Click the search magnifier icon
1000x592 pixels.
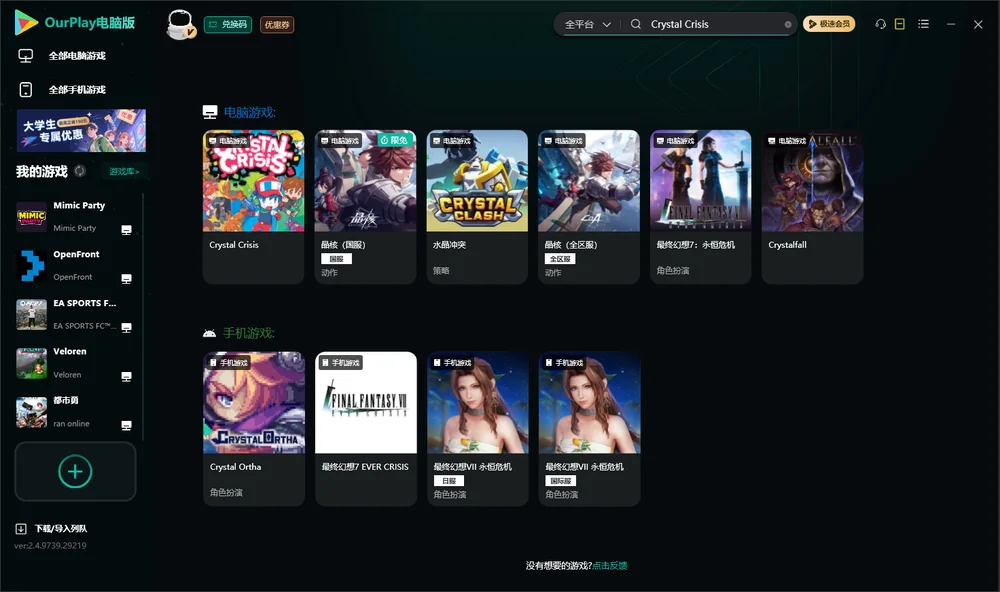pos(636,24)
